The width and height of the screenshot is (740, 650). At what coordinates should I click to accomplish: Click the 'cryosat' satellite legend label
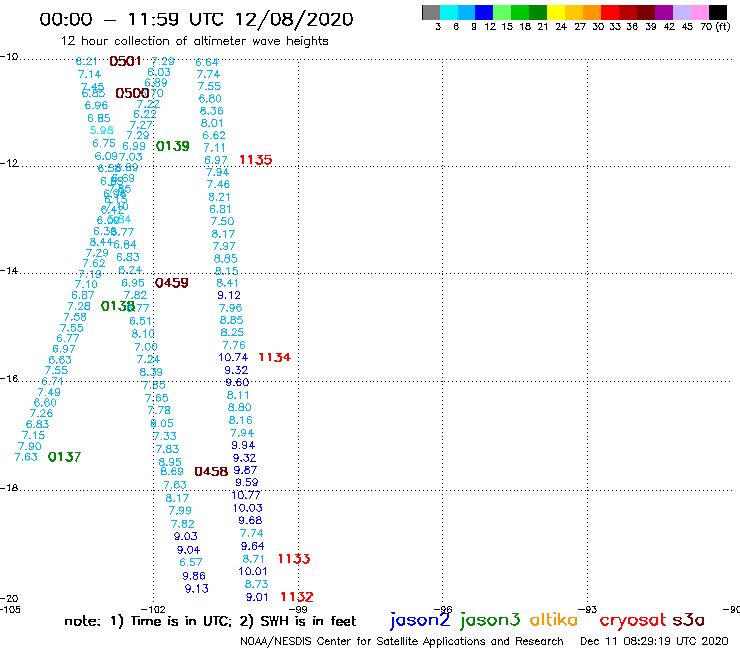click(x=633, y=620)
